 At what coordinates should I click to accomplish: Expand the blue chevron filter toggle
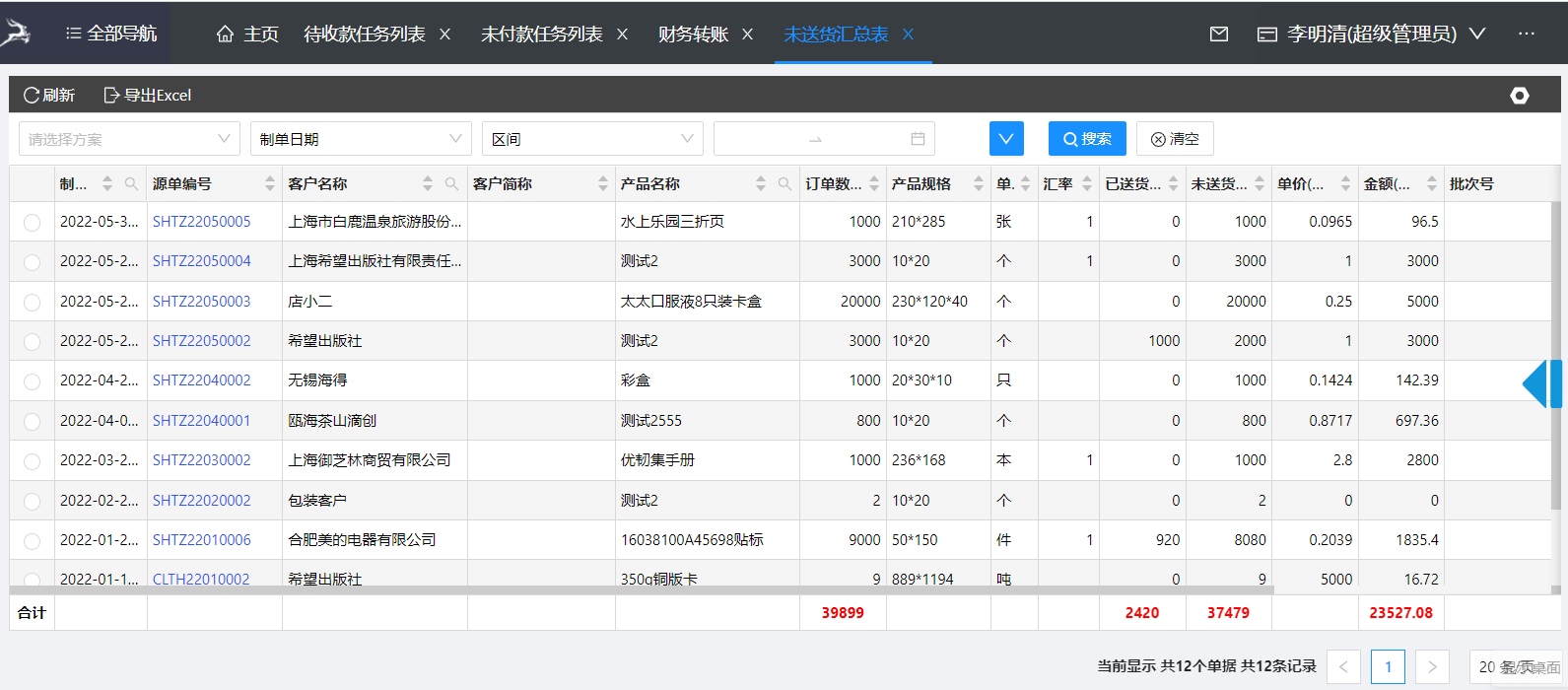(1006, 139)
